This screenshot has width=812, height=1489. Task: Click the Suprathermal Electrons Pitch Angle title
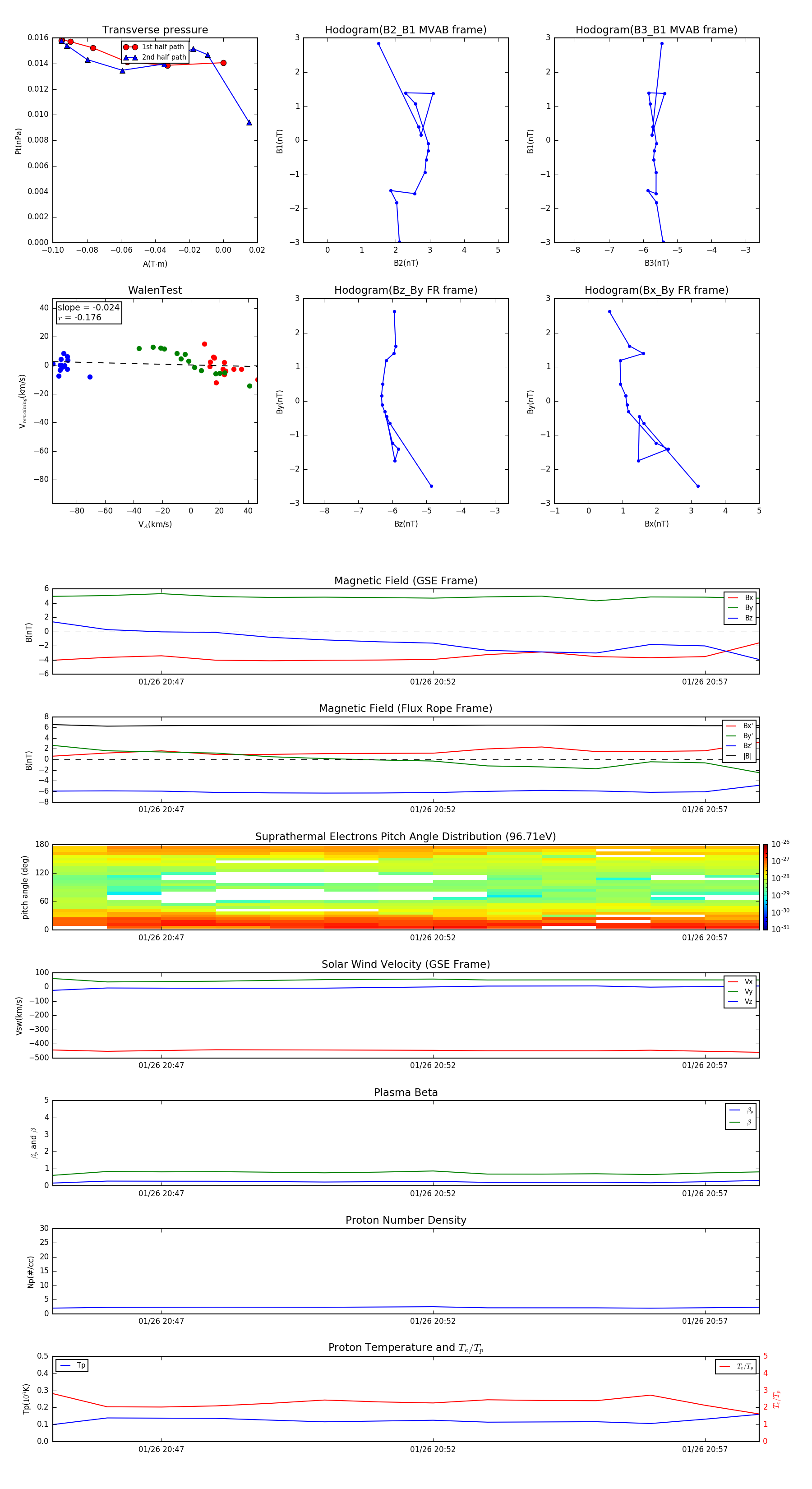406,837
